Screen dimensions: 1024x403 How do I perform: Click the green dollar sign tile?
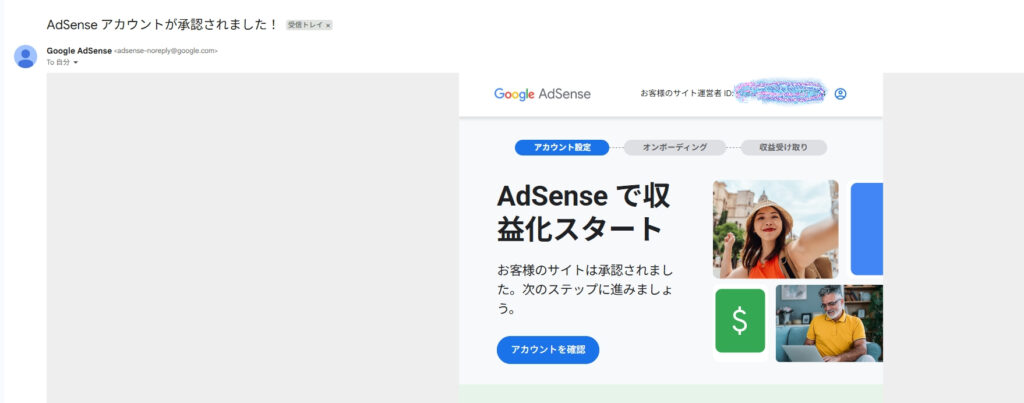(740, 321)
